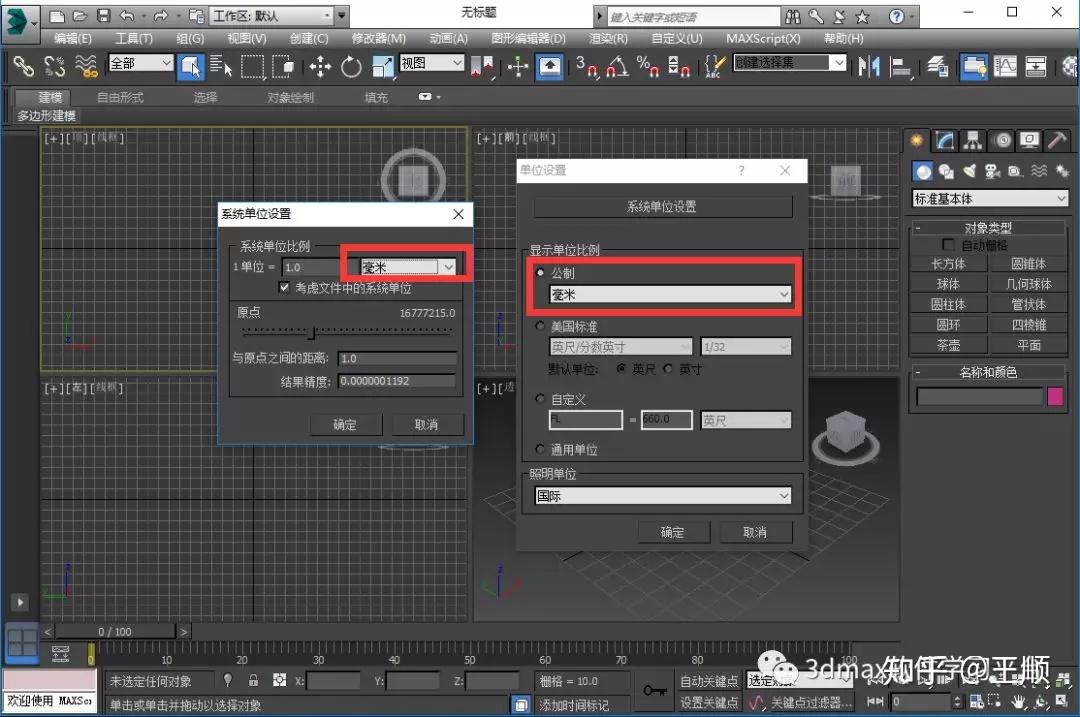Image resolution: width=1080 pixels, height=717 pixels.
Task: Open the Utilities hammer panel tab
Action: click(1057, 141)
